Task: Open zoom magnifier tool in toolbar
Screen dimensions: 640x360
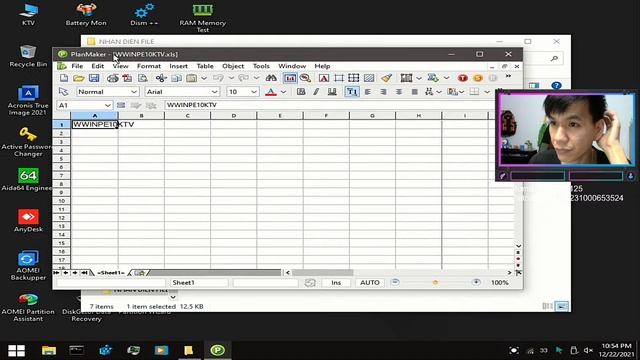Action: tap(305, 78)
